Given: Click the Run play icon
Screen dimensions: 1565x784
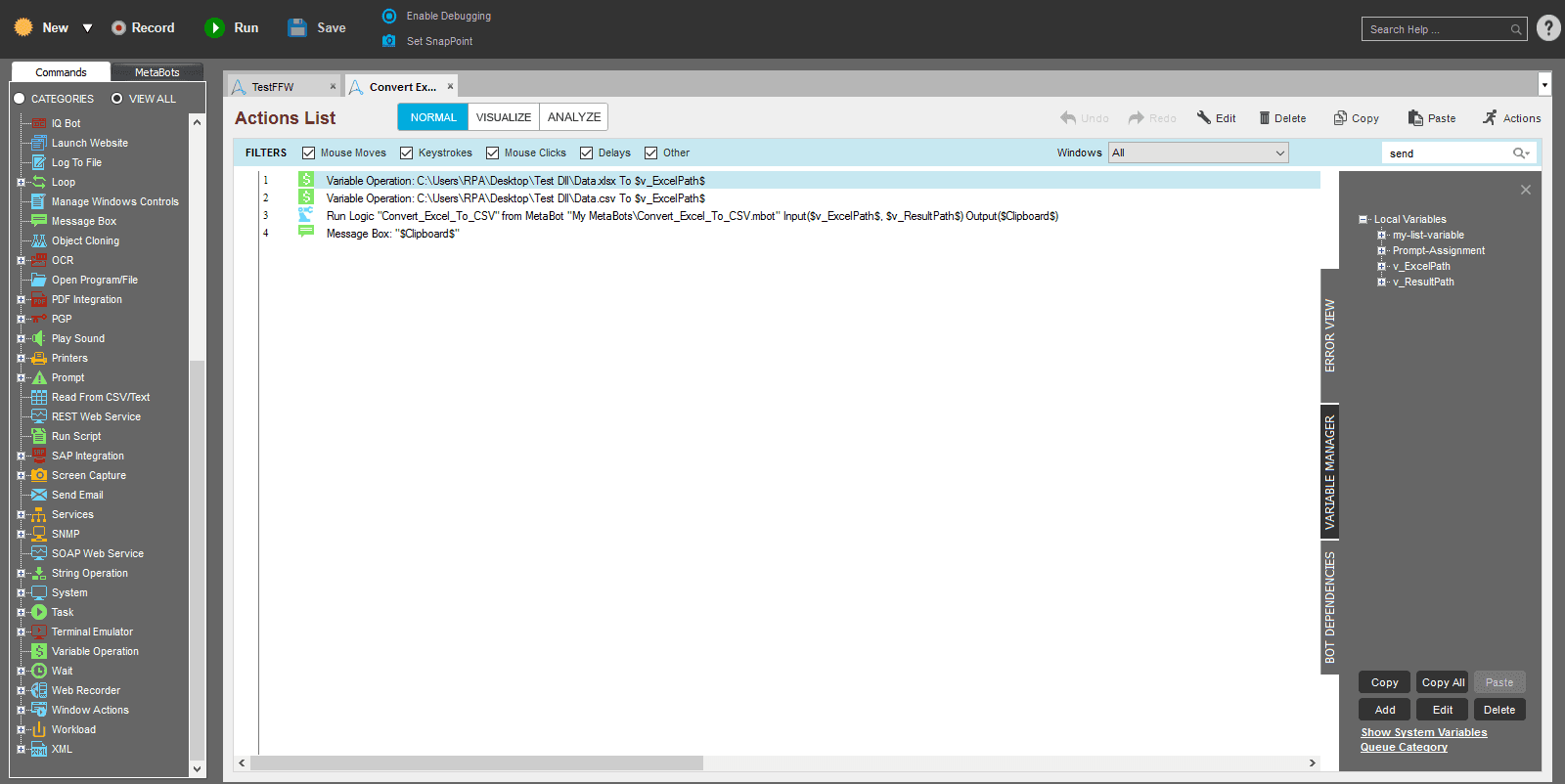Looking at the screenshot, I should pos(214,28).
